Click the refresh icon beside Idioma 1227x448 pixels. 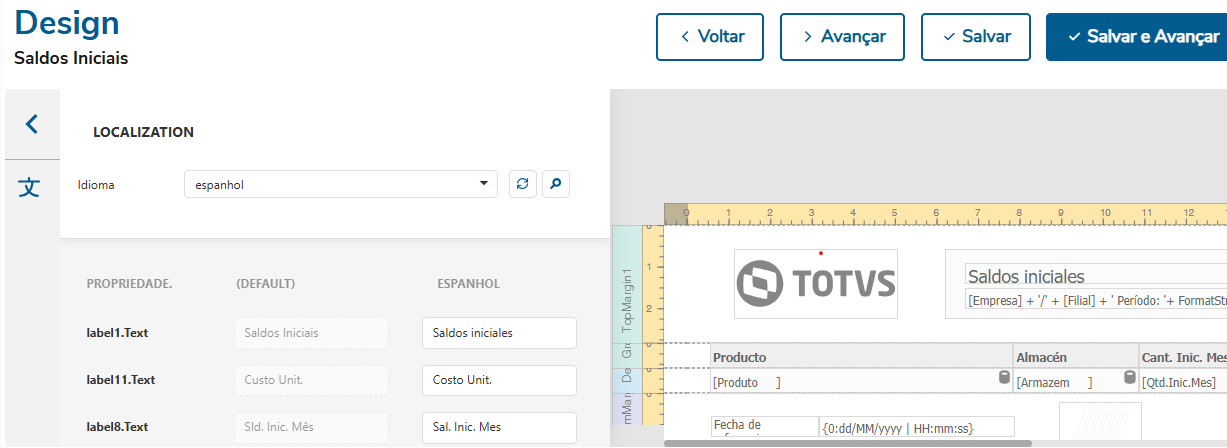[x=523, y=184]
